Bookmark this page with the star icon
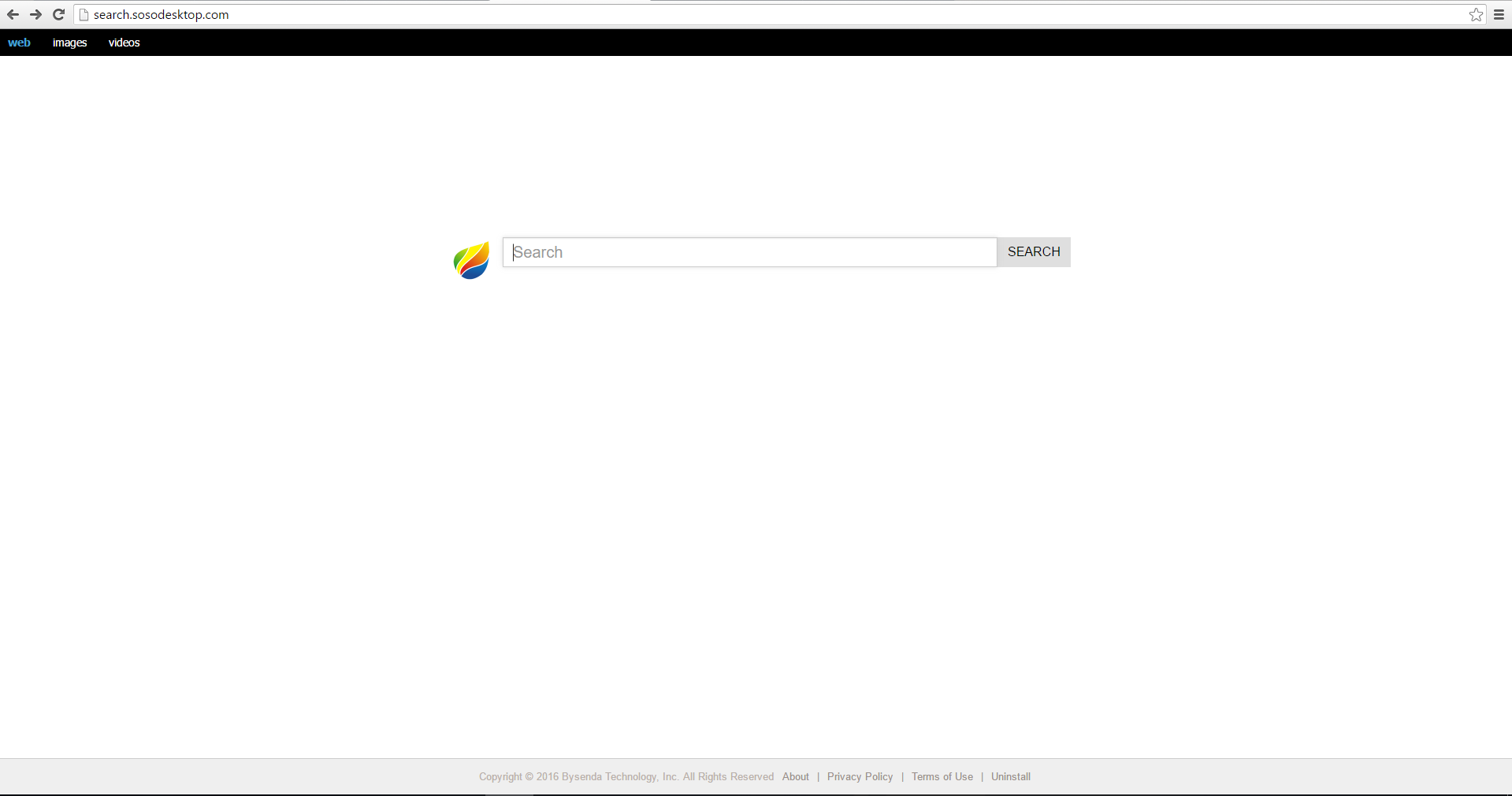The height and width of the screenshot is (796, 1512). pyautogui.click(x=1476, y=15)
